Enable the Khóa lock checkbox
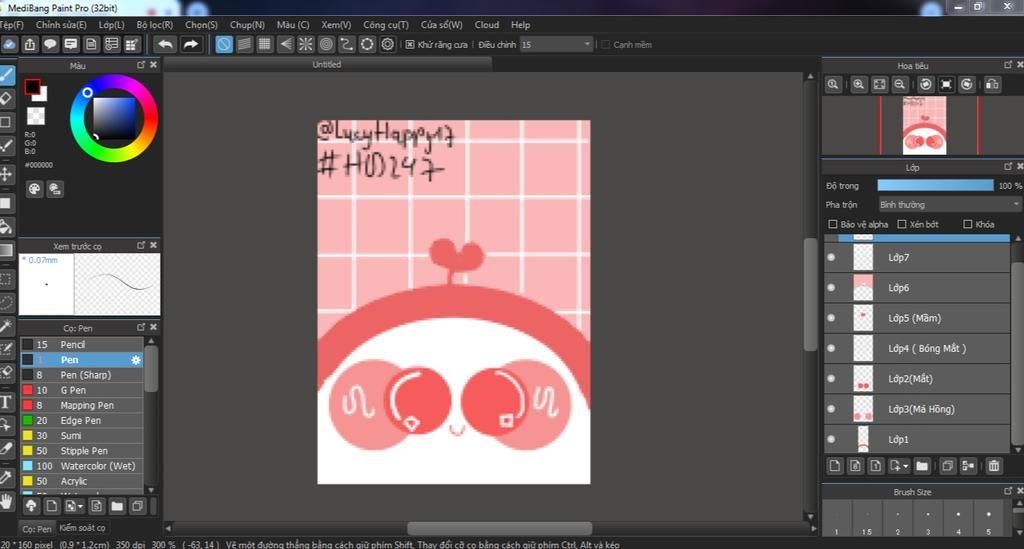The height and width of the screenshot is (549, 1024). pos(968,224)
